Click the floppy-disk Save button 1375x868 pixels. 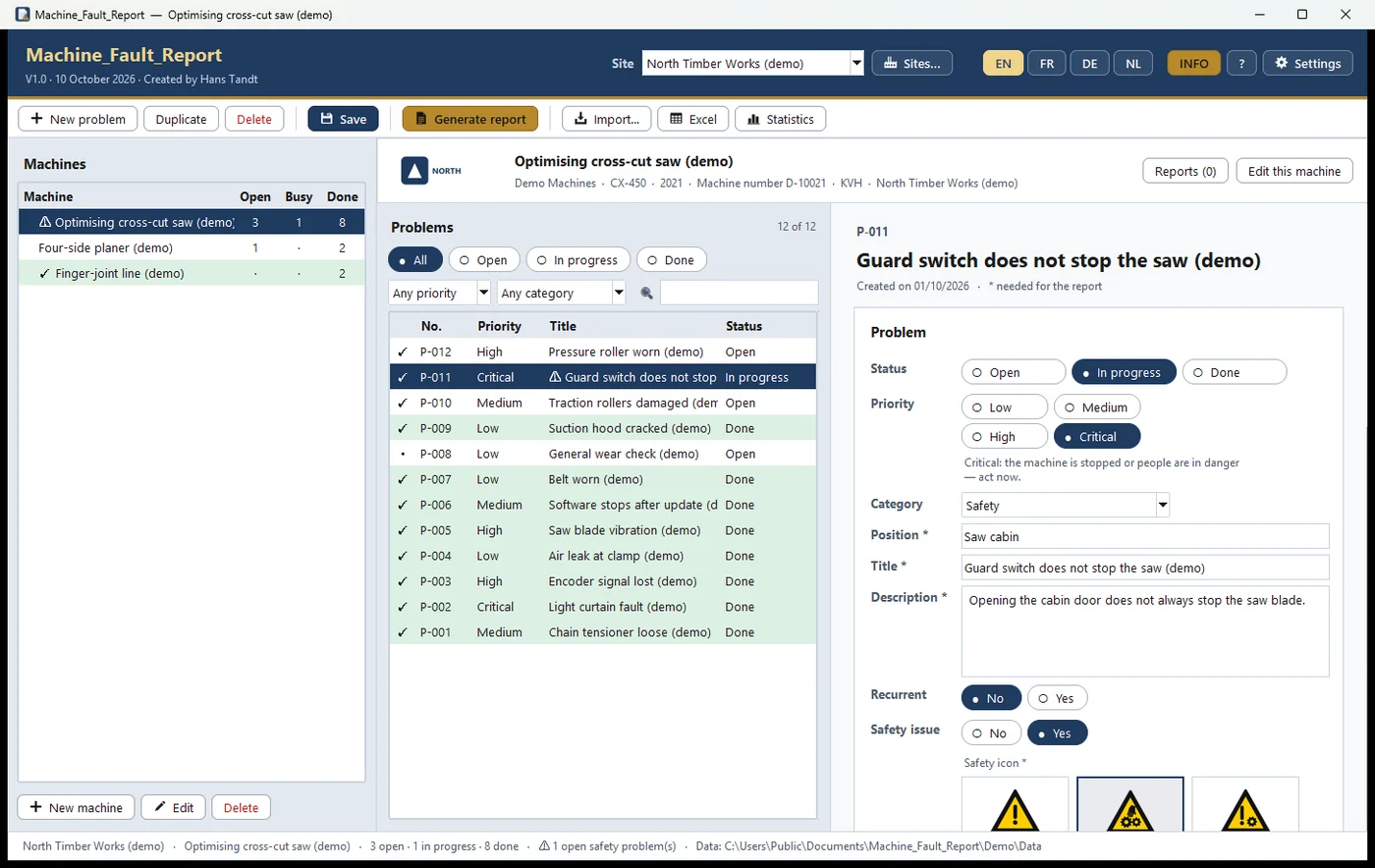point(343,119)
